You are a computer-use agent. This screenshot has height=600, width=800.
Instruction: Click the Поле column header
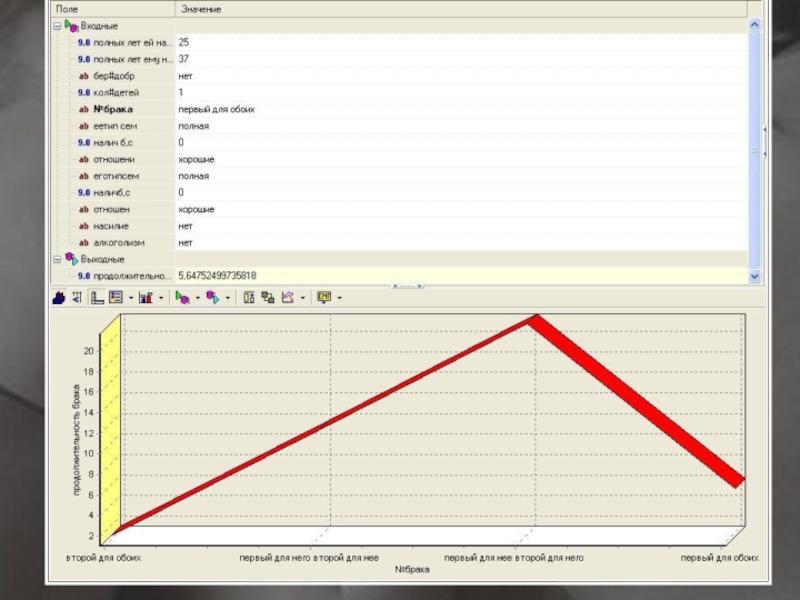[x=64, y=9]
